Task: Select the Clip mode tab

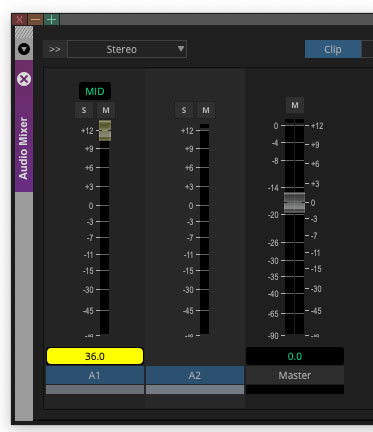Action: (x=333, y=49)
